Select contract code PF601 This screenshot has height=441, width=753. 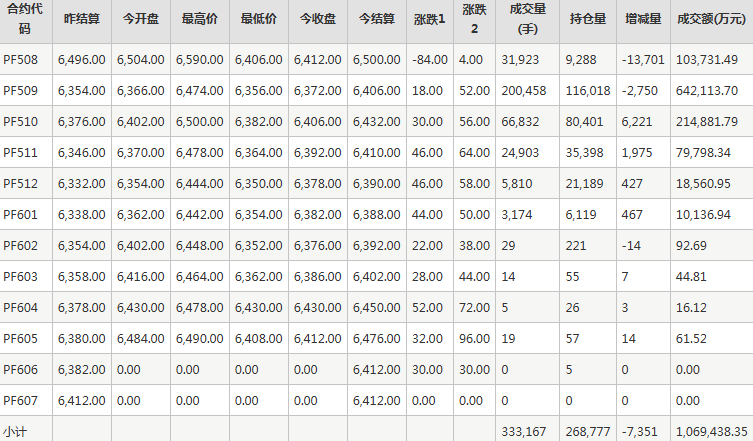click(x=20, y=214)
